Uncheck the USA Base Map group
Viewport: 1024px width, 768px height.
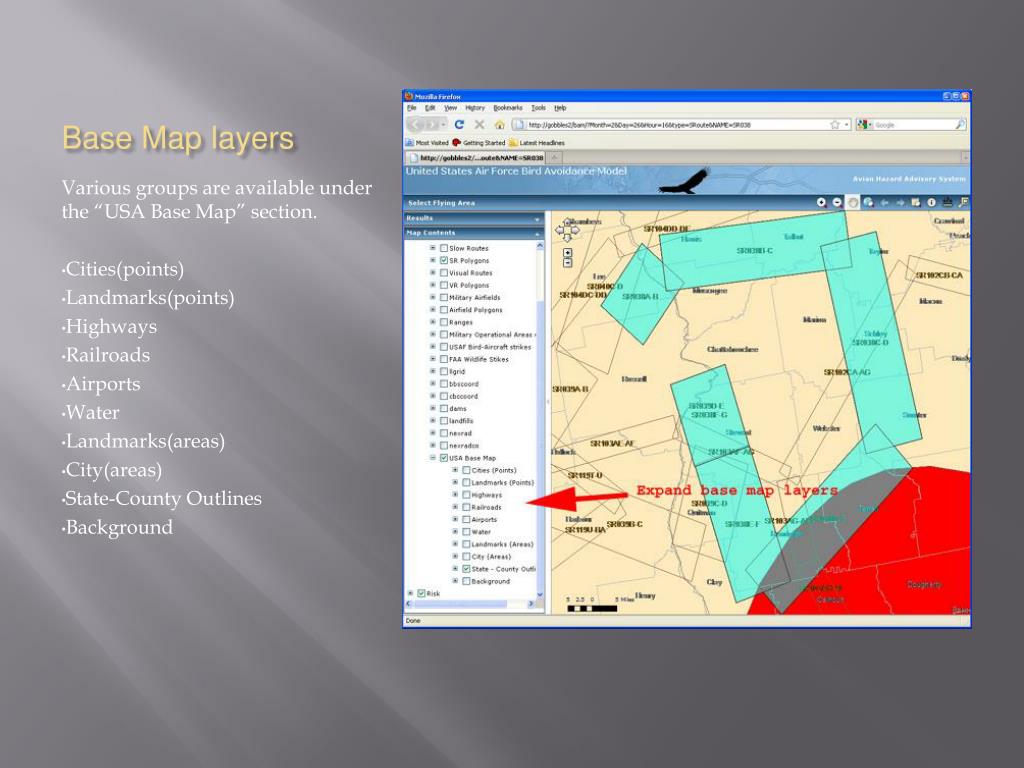[444, 458]
